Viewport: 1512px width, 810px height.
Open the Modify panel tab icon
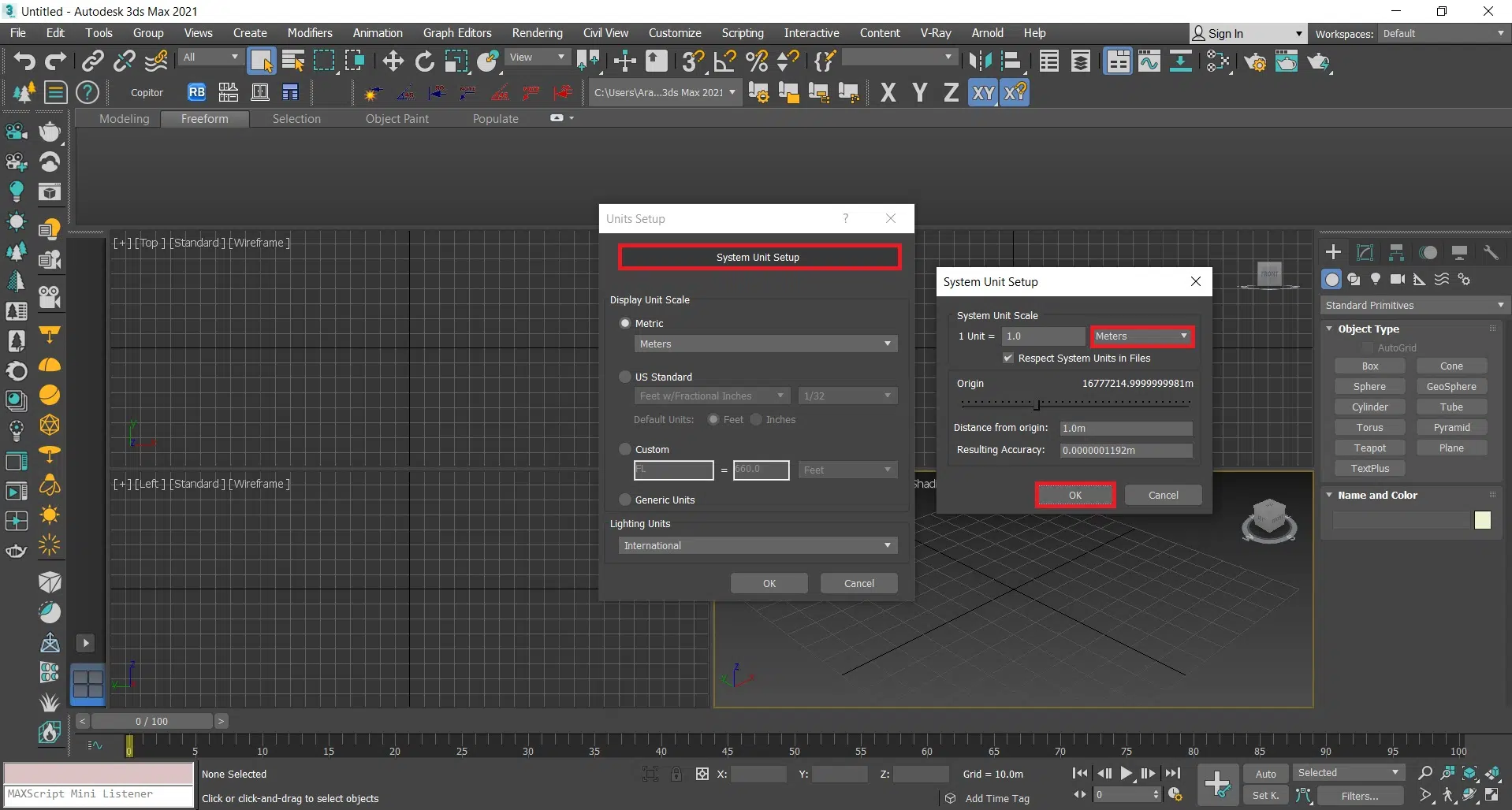pyautogui.click(x=1365, y=252)
